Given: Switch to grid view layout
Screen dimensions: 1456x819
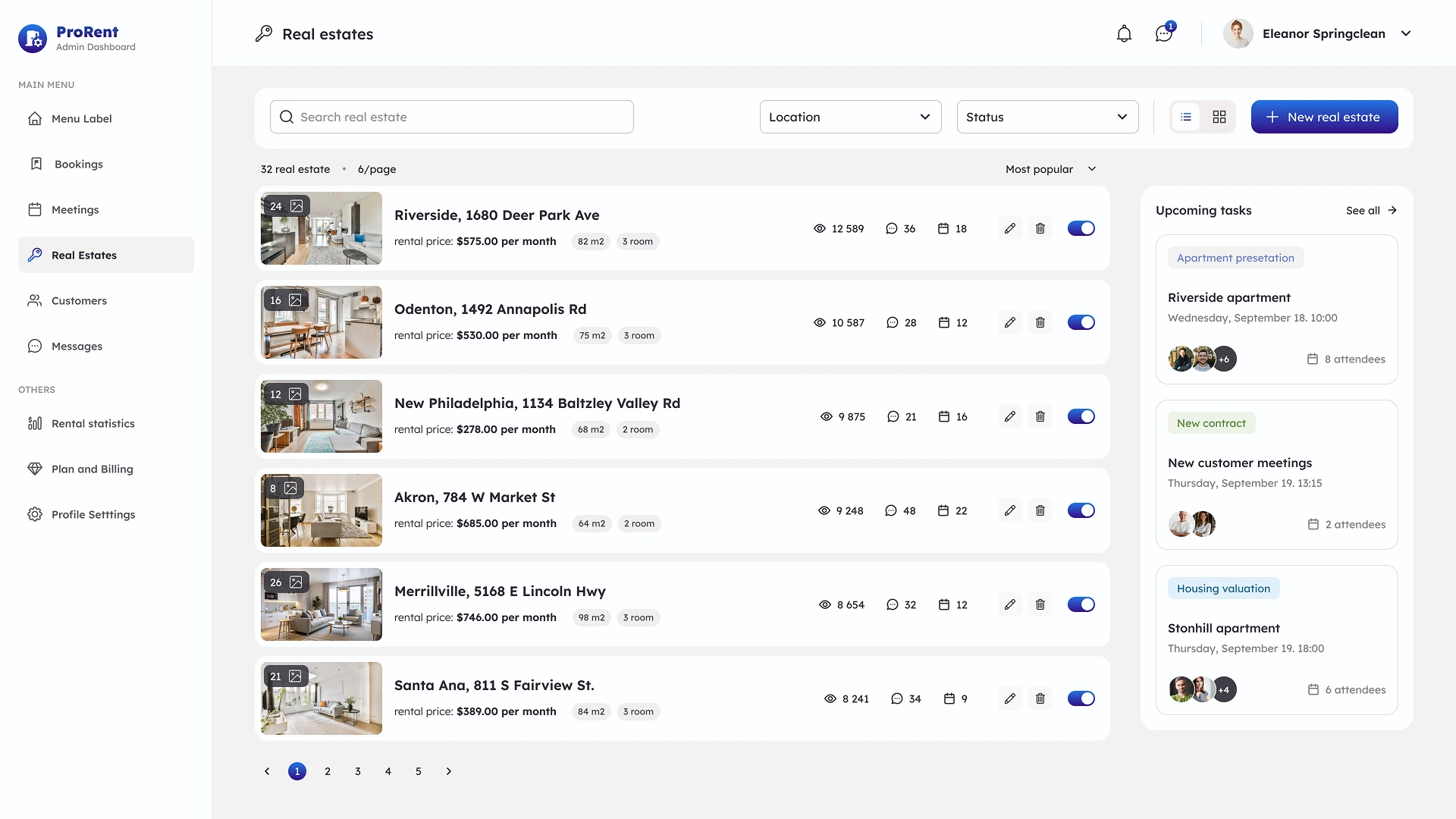Looking at the screenshot, I should pos(1219,117).
